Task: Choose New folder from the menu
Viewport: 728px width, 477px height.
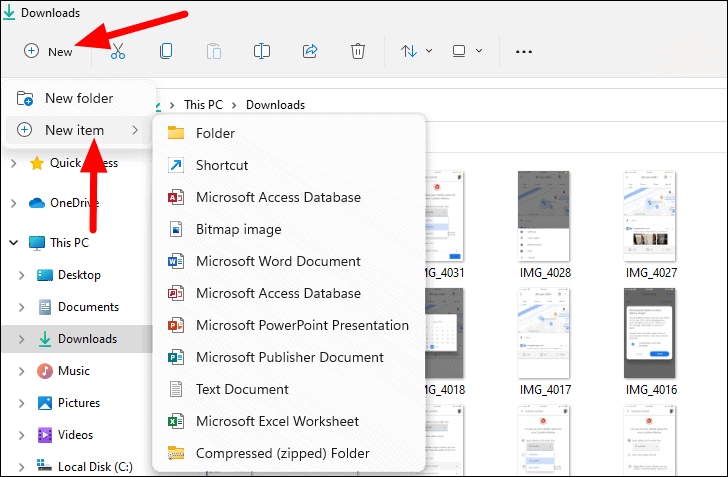Action: click(x=78, y=98)
